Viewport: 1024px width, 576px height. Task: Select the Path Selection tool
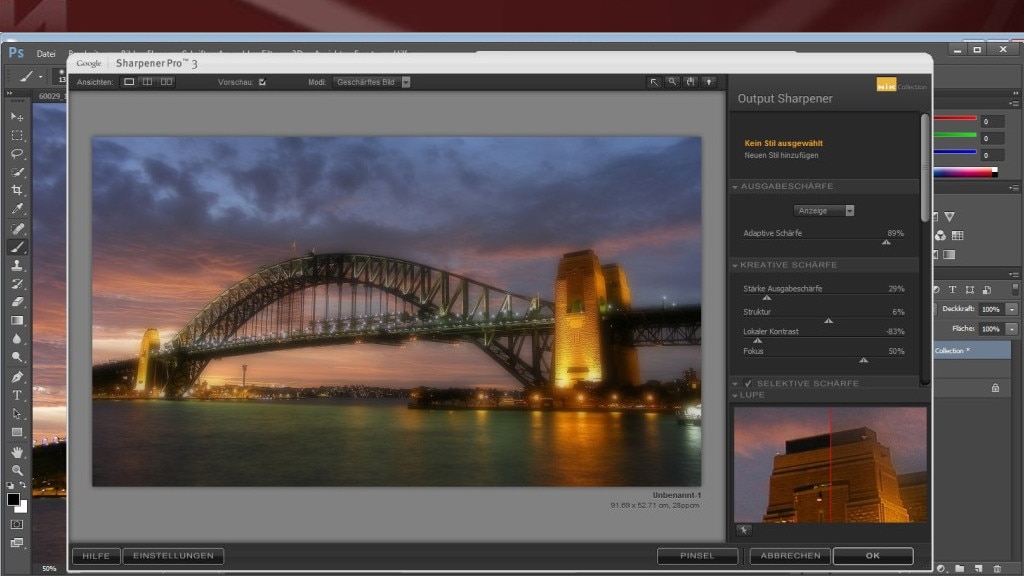click(x=17, y=413)
